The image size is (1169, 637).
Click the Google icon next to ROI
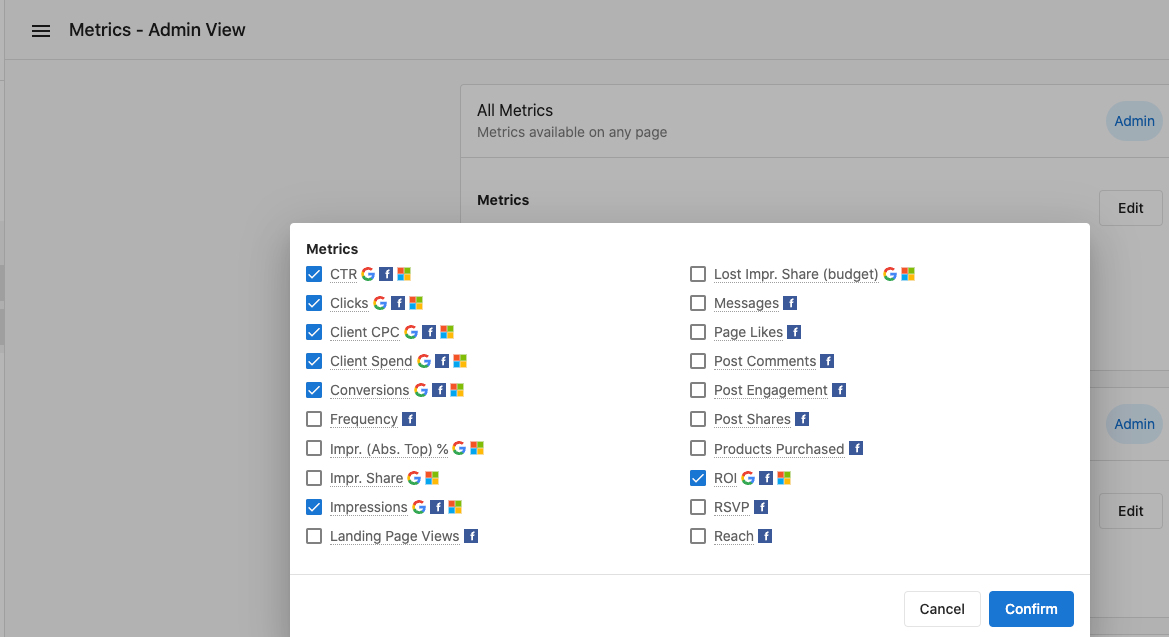(747, 478)
